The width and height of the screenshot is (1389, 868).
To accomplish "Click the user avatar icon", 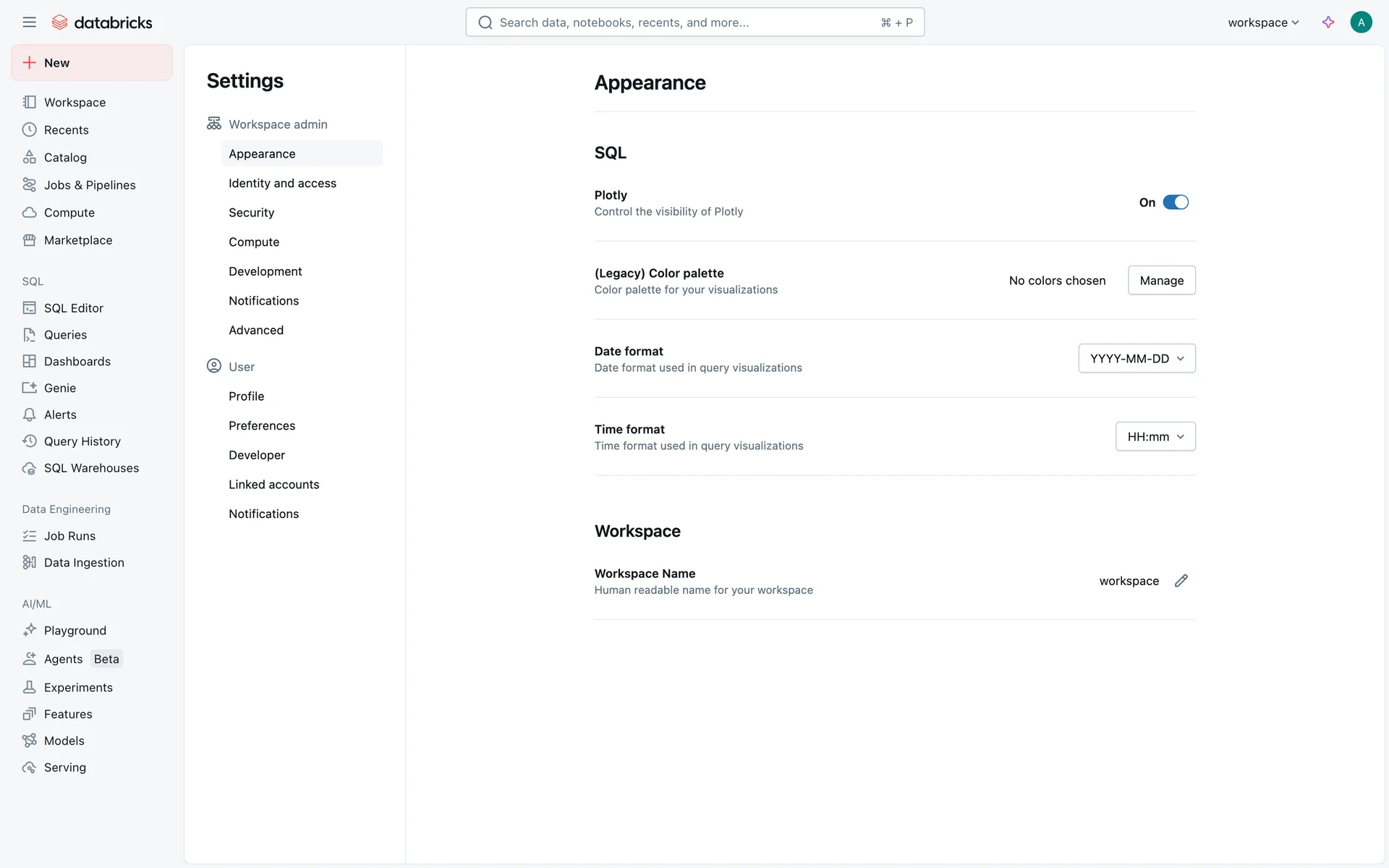I will (1361, 22).
